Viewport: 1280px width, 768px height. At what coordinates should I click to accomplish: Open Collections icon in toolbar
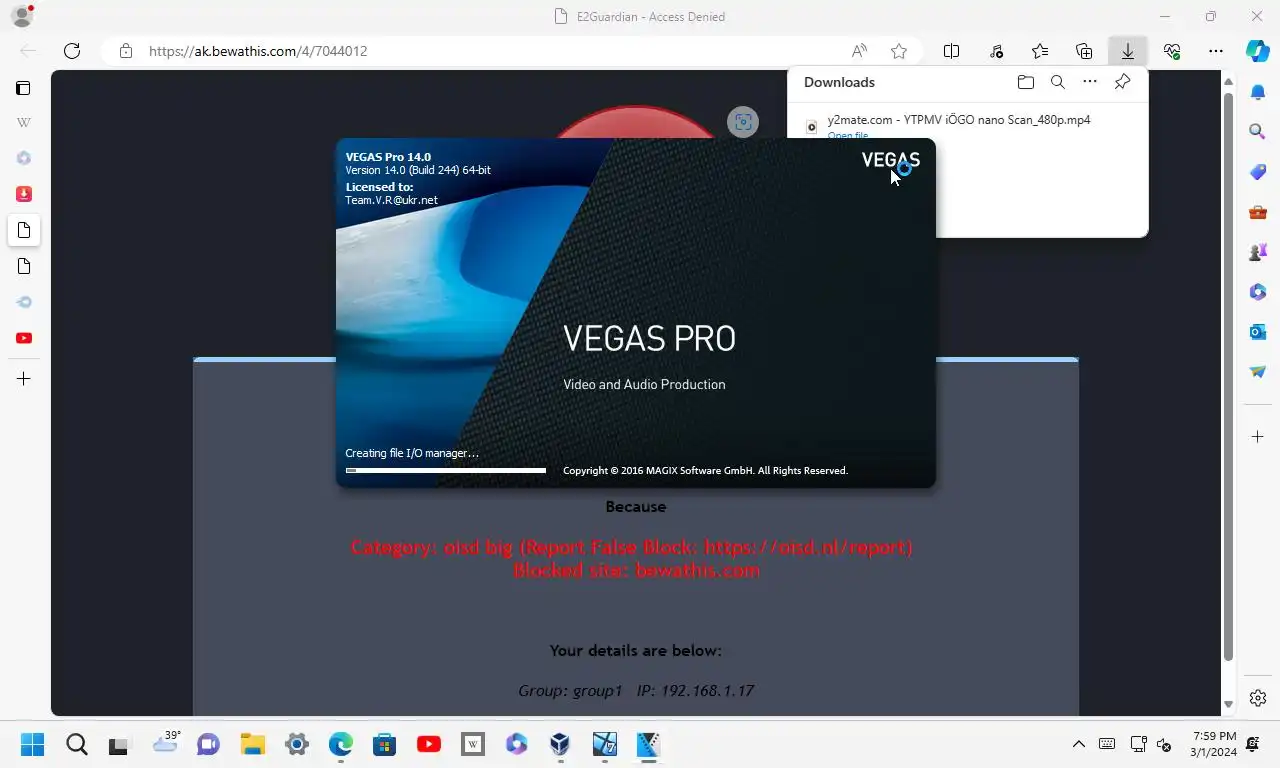coord(1084,51)
